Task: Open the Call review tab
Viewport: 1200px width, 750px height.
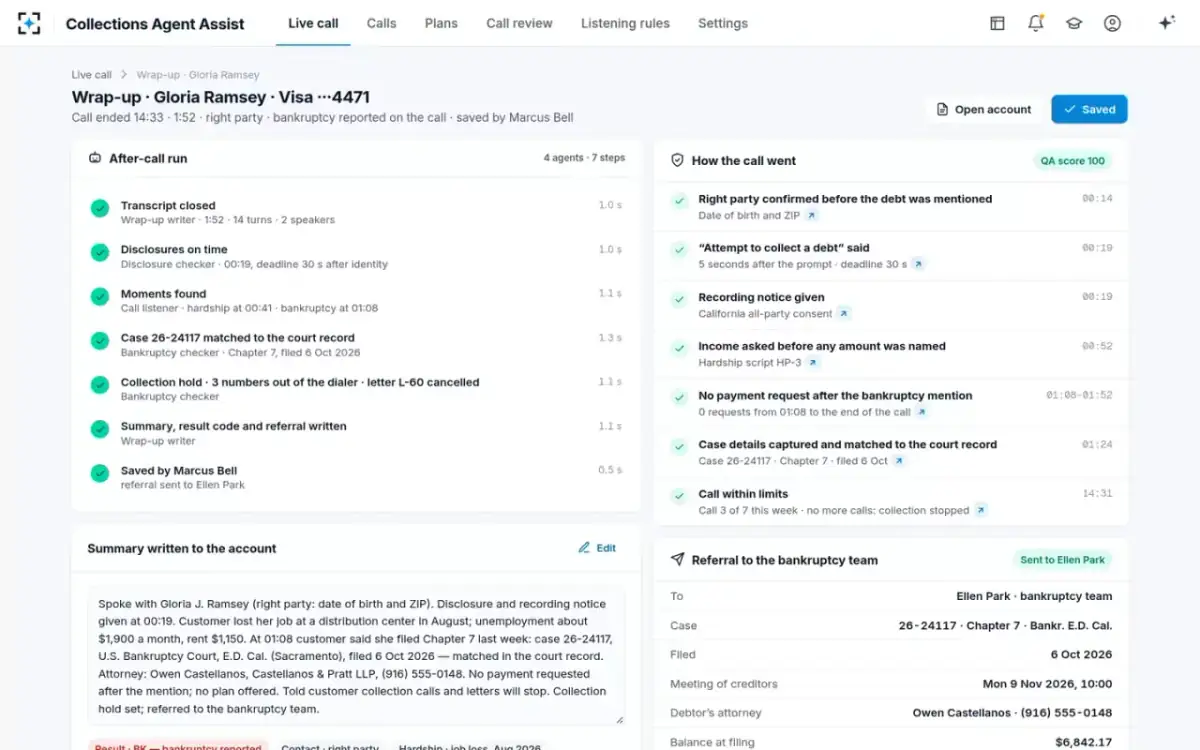Action: click(x=519, y=23)
